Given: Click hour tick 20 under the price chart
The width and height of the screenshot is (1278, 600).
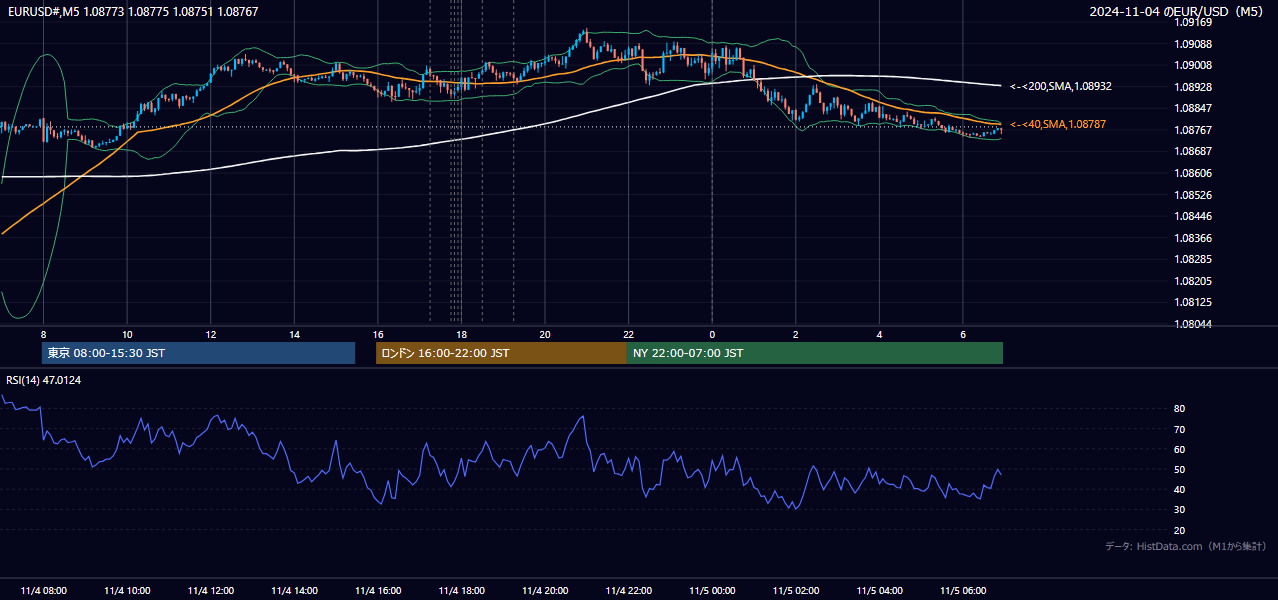Looking at the screenshot, I should point(545,334).
